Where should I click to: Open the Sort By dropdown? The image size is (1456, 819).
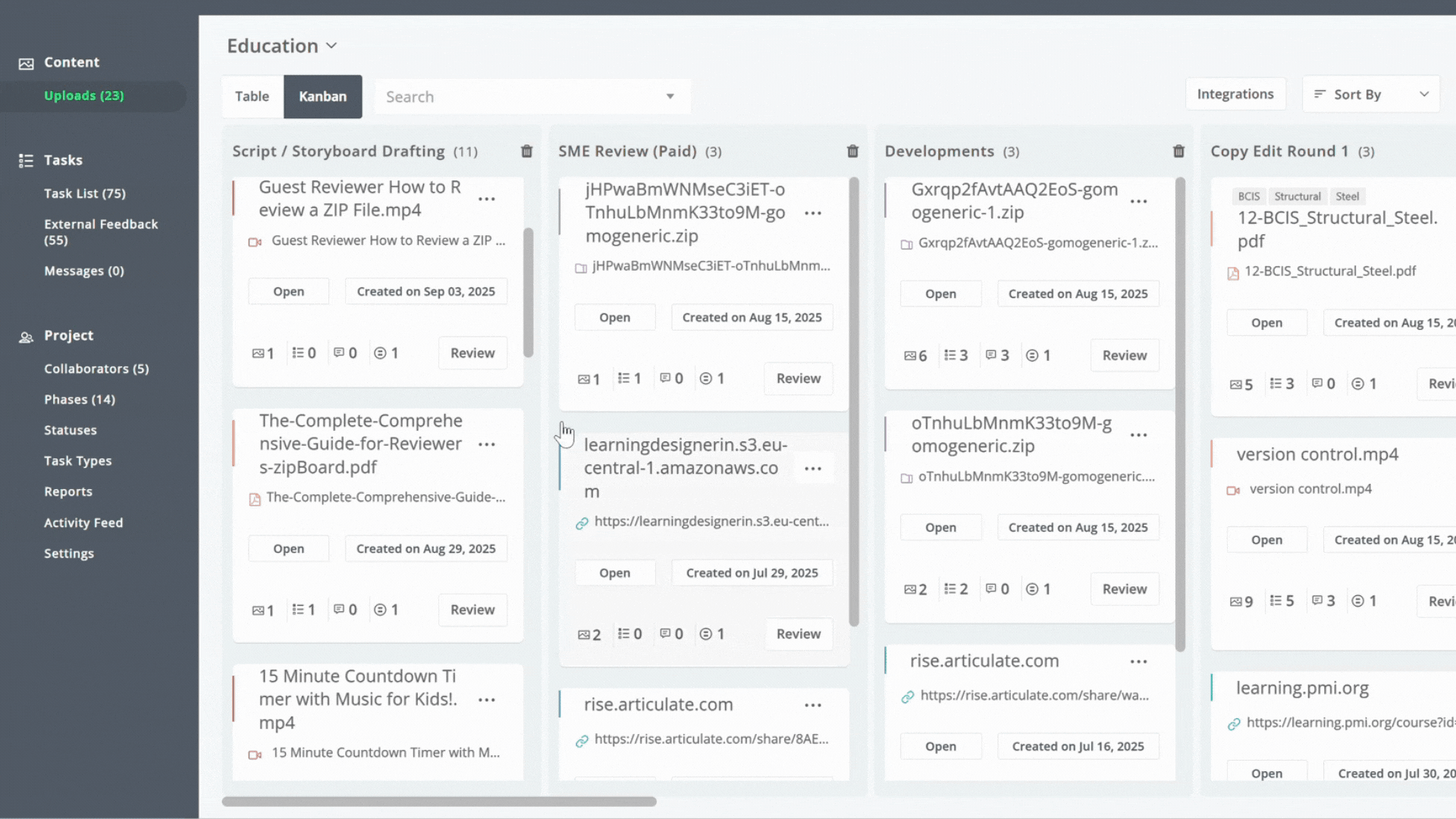1370,94
